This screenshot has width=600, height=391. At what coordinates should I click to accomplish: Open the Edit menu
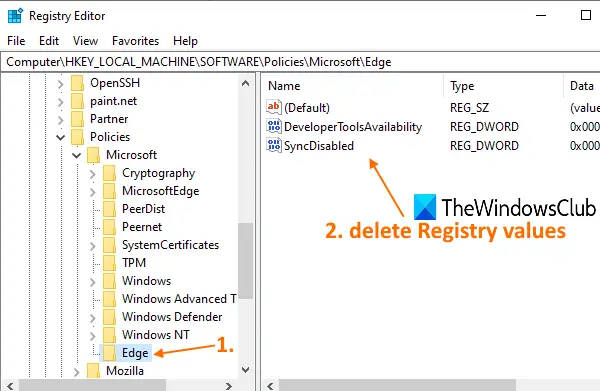49,41
